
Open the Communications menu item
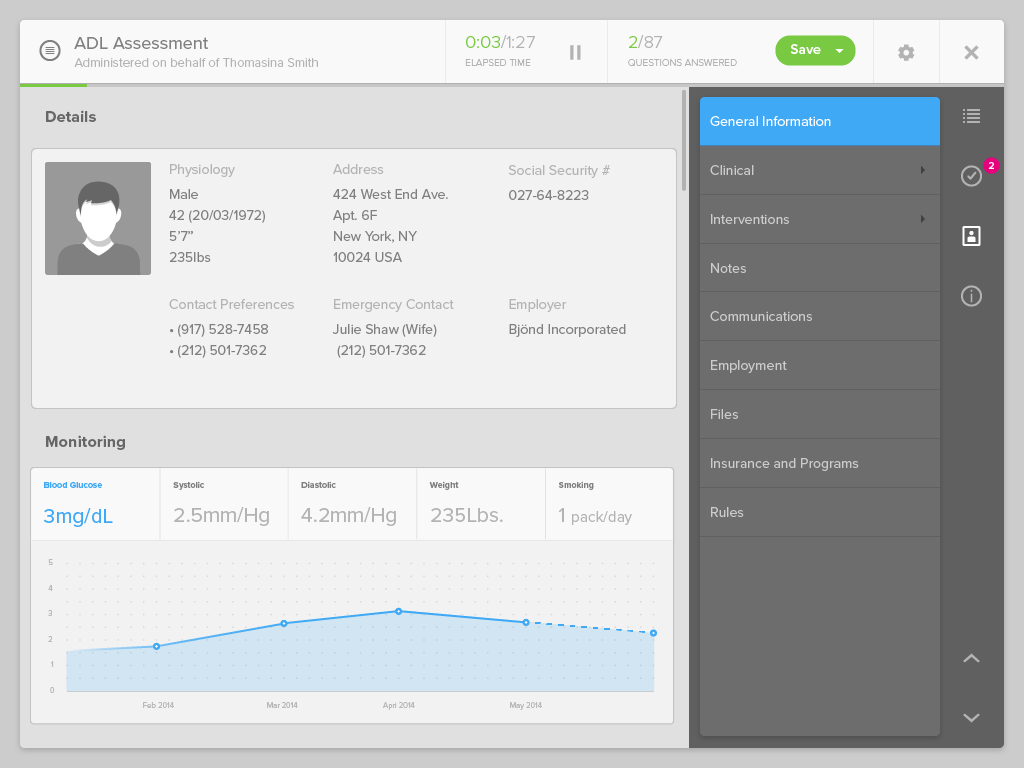tap(820, 317)
